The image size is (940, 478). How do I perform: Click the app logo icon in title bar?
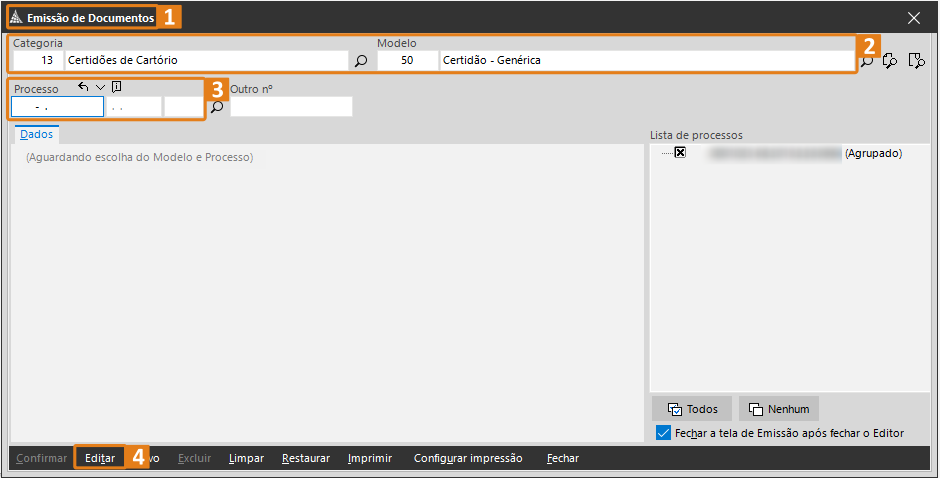tap(17, 18)
